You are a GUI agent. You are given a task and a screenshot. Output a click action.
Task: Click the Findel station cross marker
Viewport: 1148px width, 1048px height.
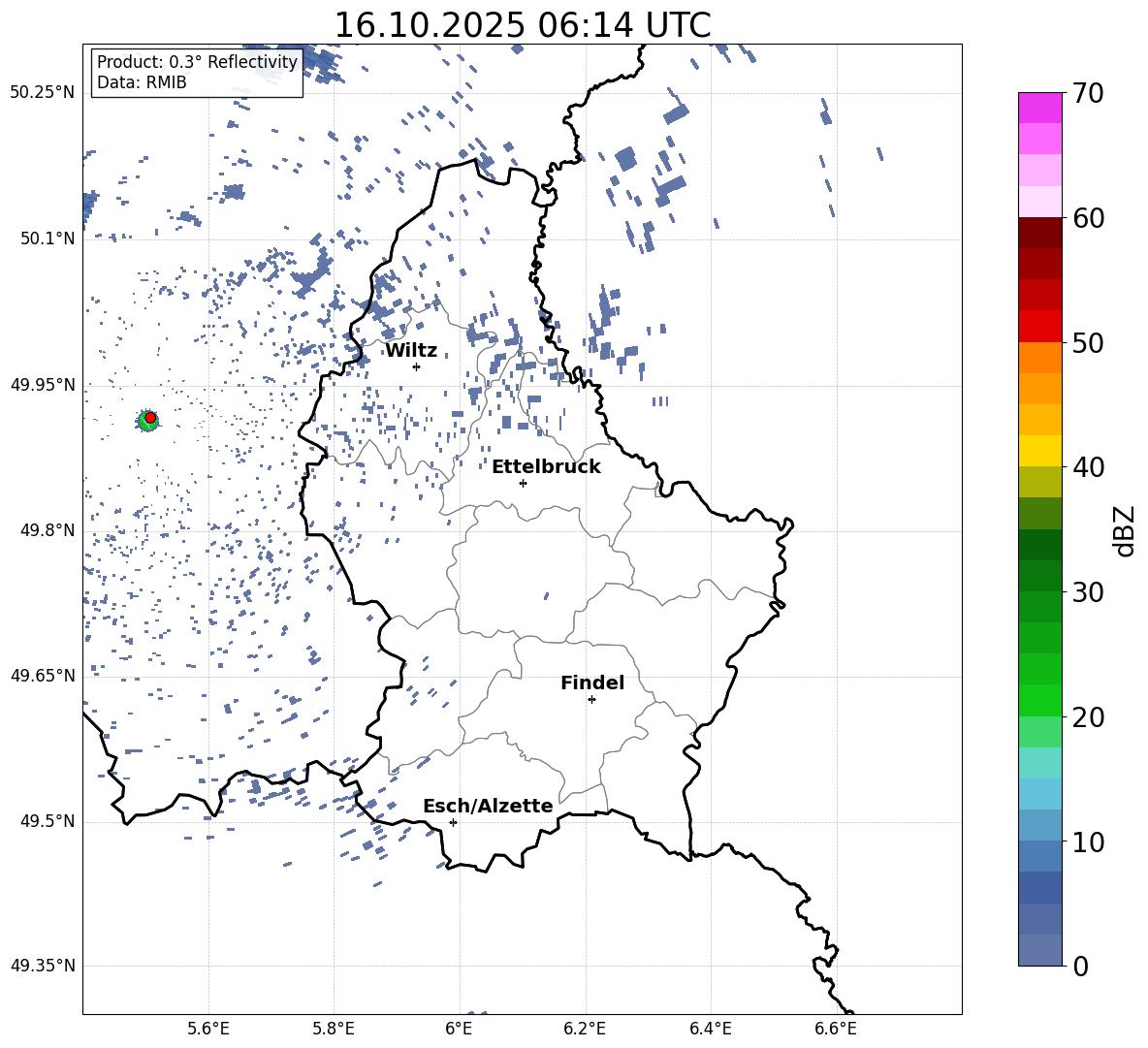click(591, 699)
